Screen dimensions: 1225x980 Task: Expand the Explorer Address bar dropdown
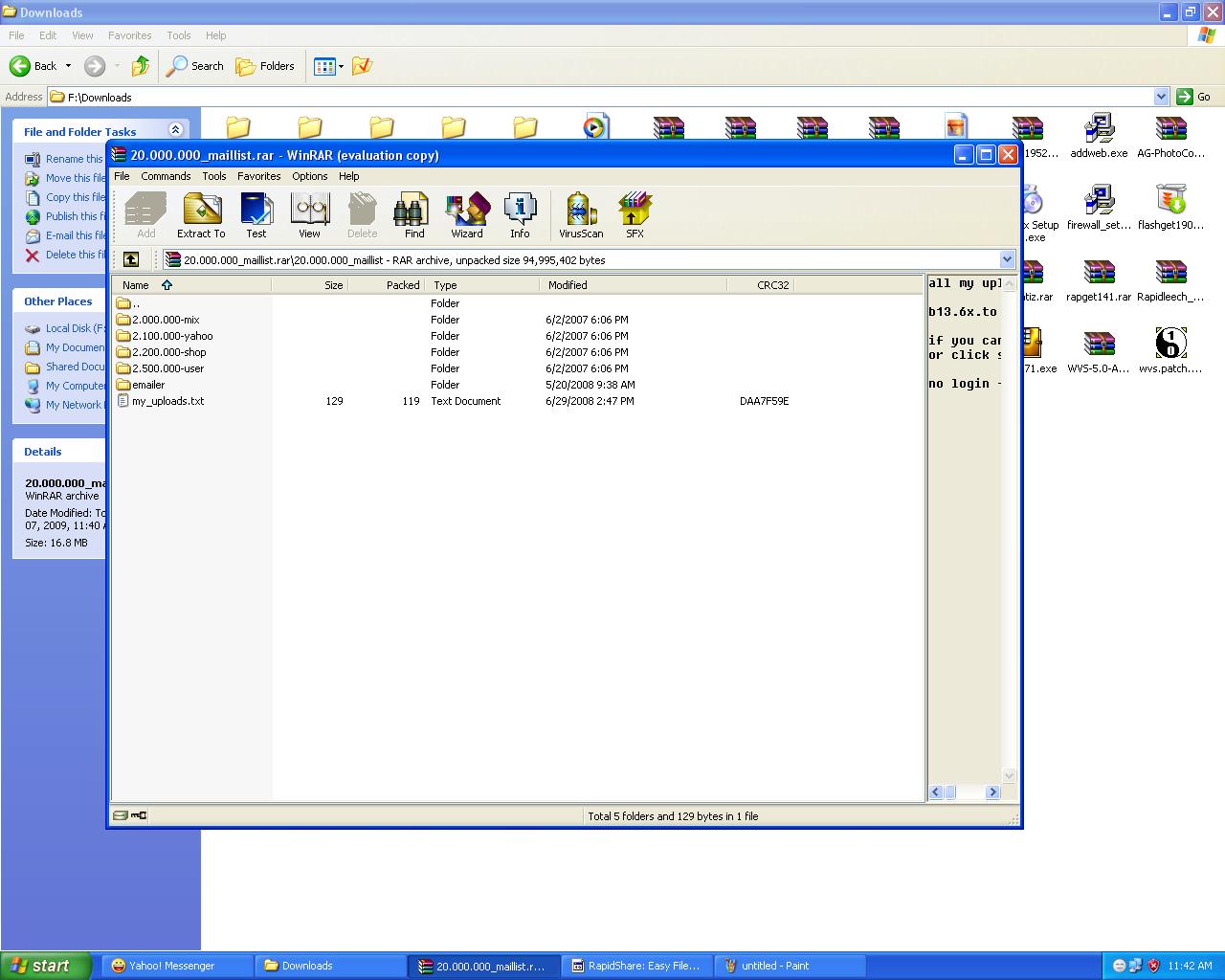(1161, 97)
